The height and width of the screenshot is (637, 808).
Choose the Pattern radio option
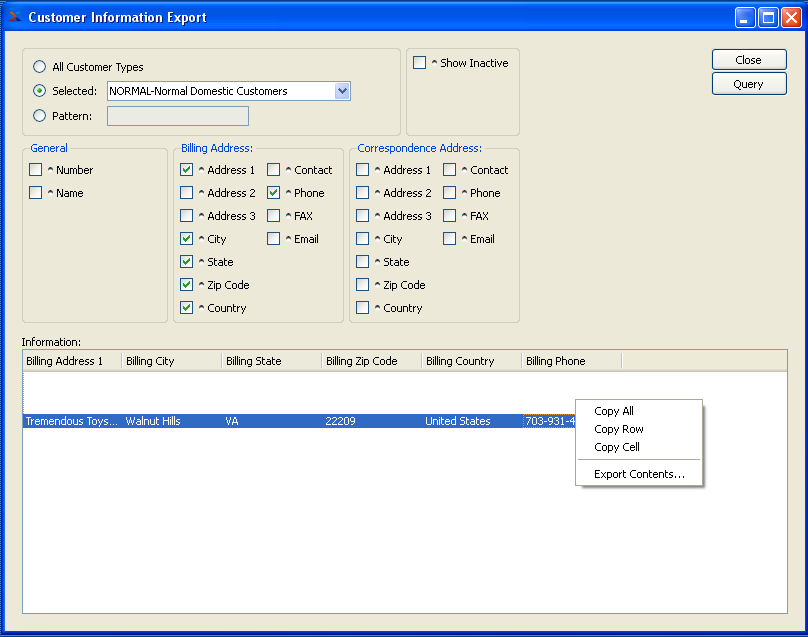40,115
